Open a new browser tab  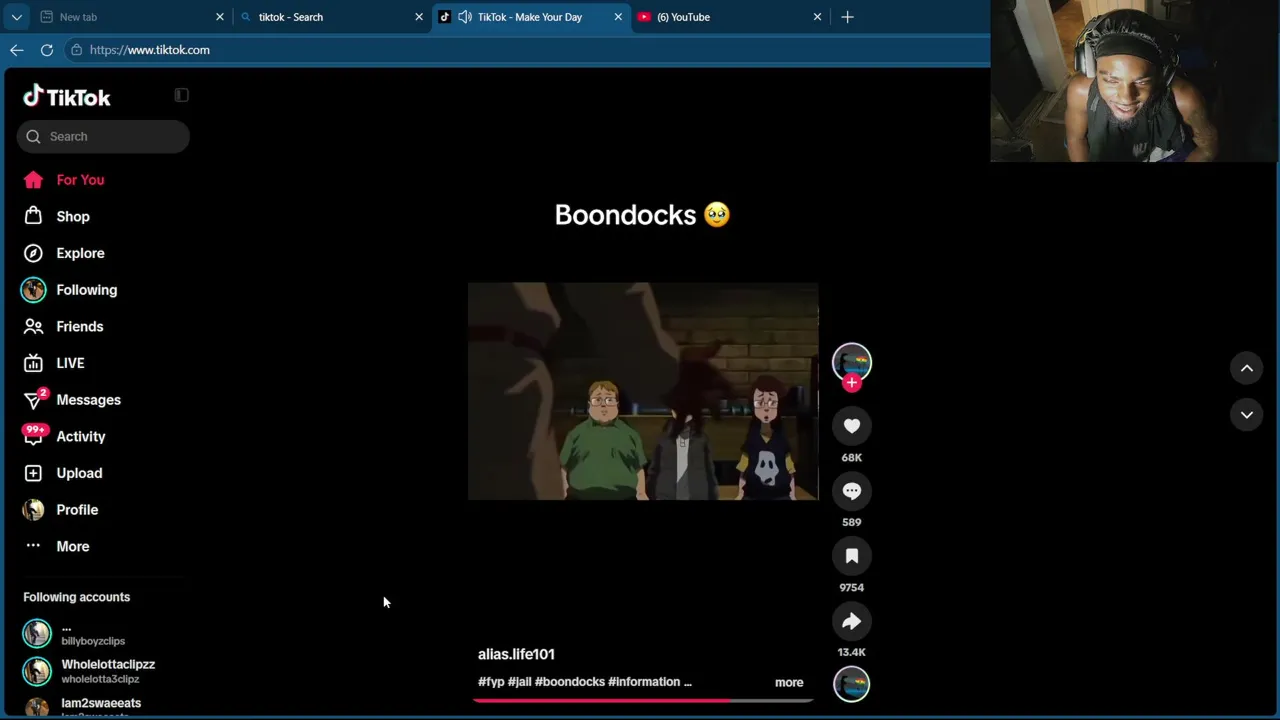pyautogui.click(x=847, y=17)
